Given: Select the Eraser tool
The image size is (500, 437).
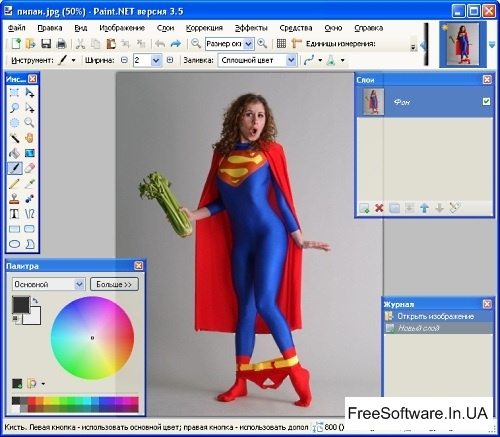Looking at the screenshot, I should click(x=30, y=168).
